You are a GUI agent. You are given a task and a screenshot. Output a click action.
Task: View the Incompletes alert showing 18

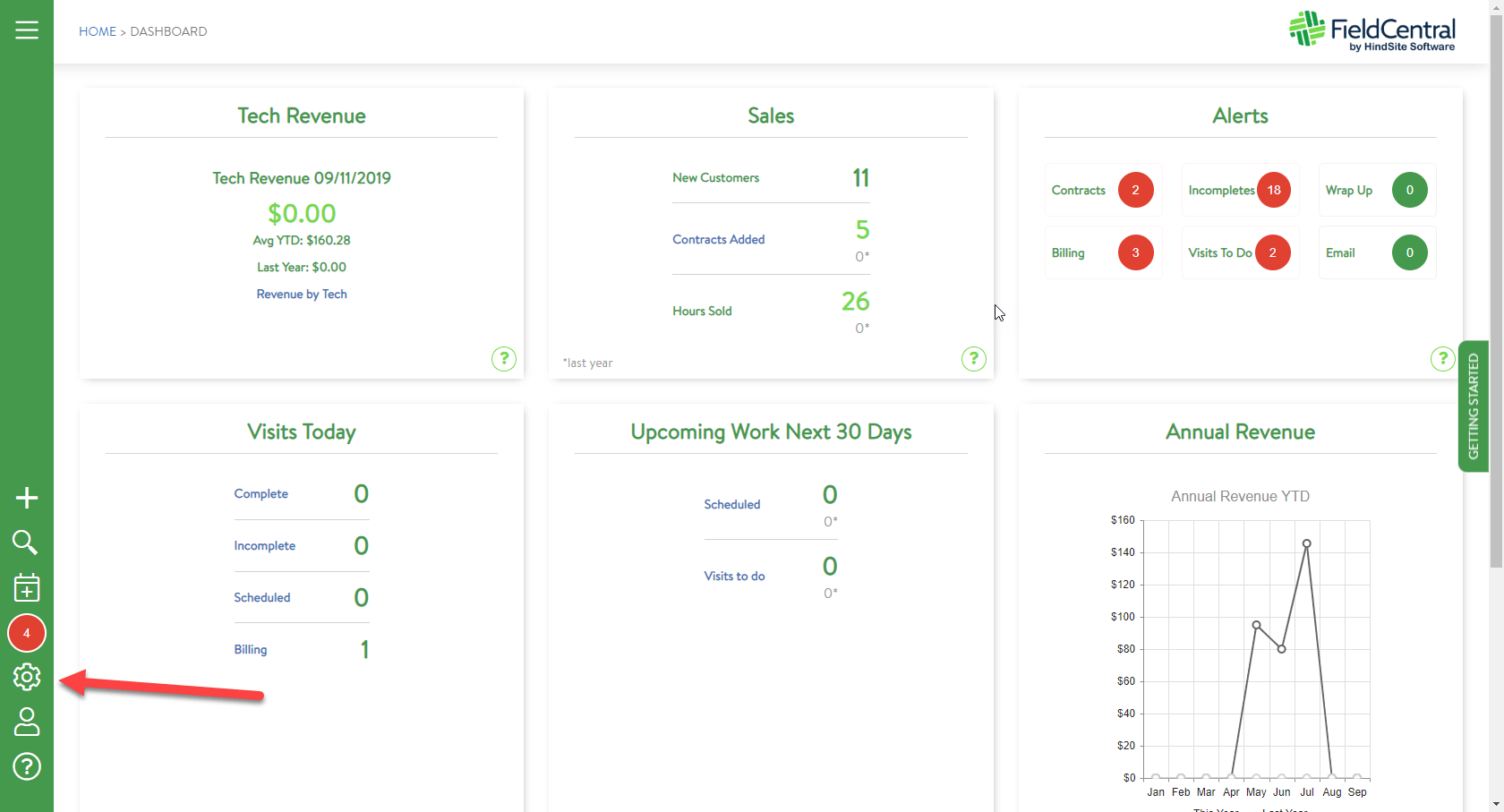[1240, 190]
